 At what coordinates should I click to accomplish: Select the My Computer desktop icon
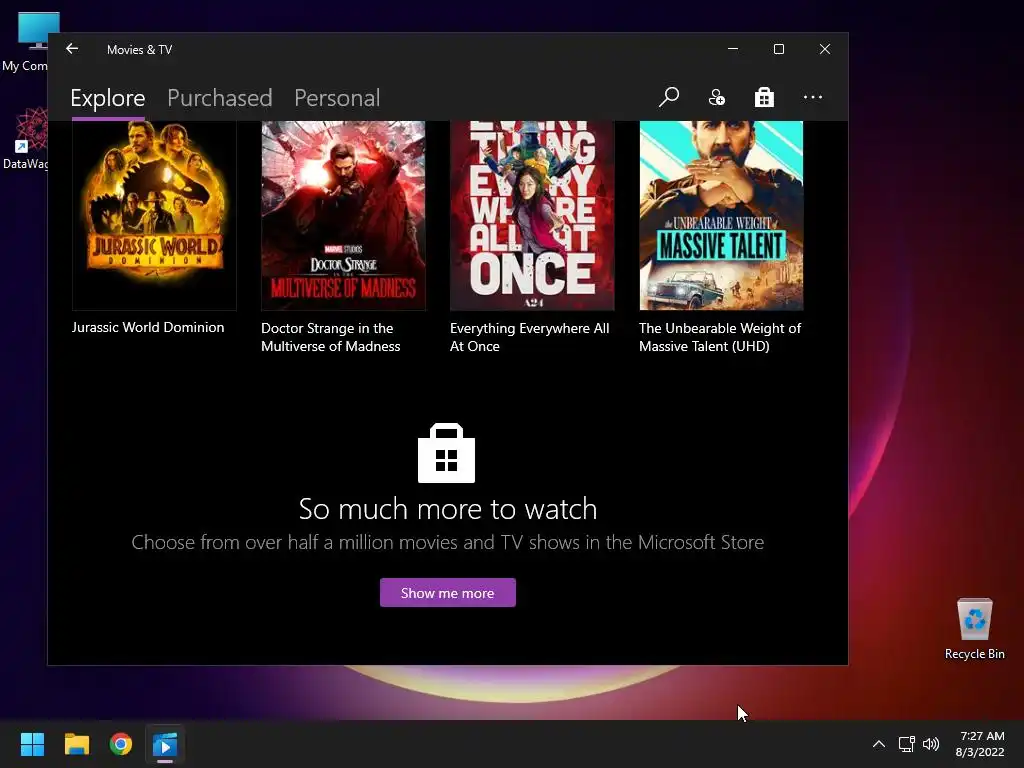click(x=25, y=42)
